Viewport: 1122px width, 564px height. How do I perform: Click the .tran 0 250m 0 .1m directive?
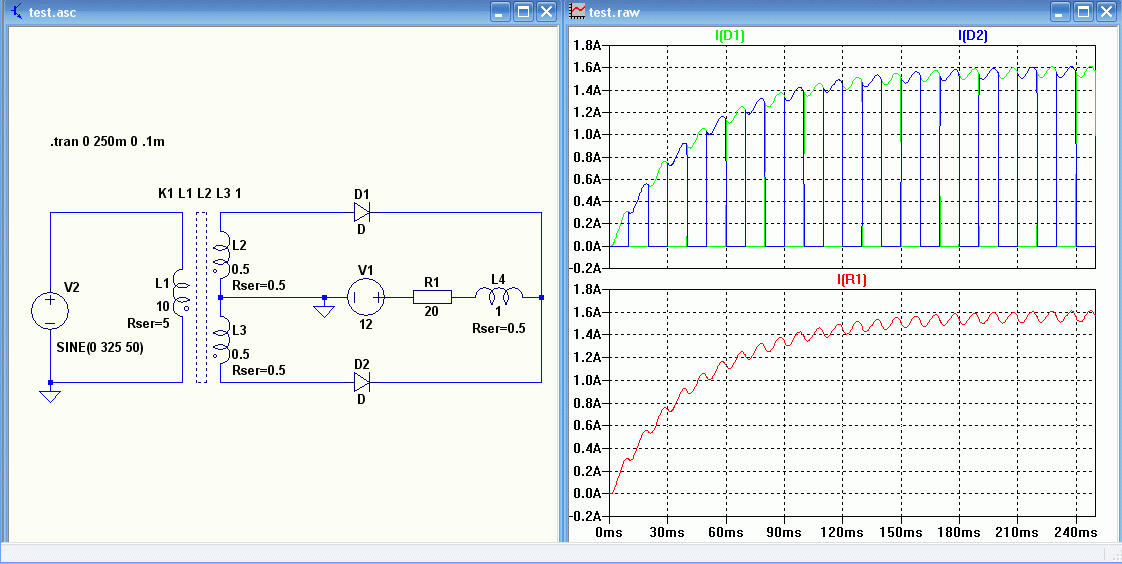click(x=108, y=142)
